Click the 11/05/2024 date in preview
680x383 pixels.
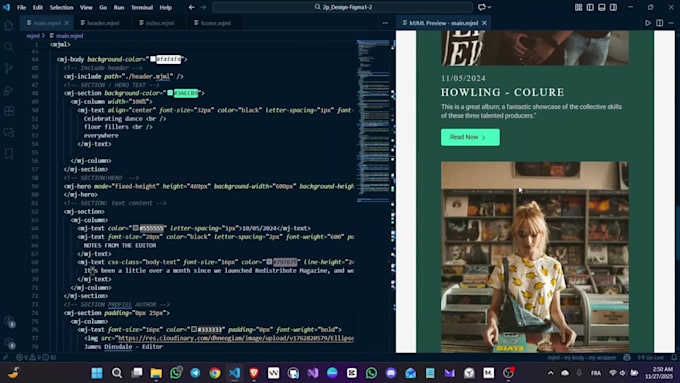click(463, 78)
